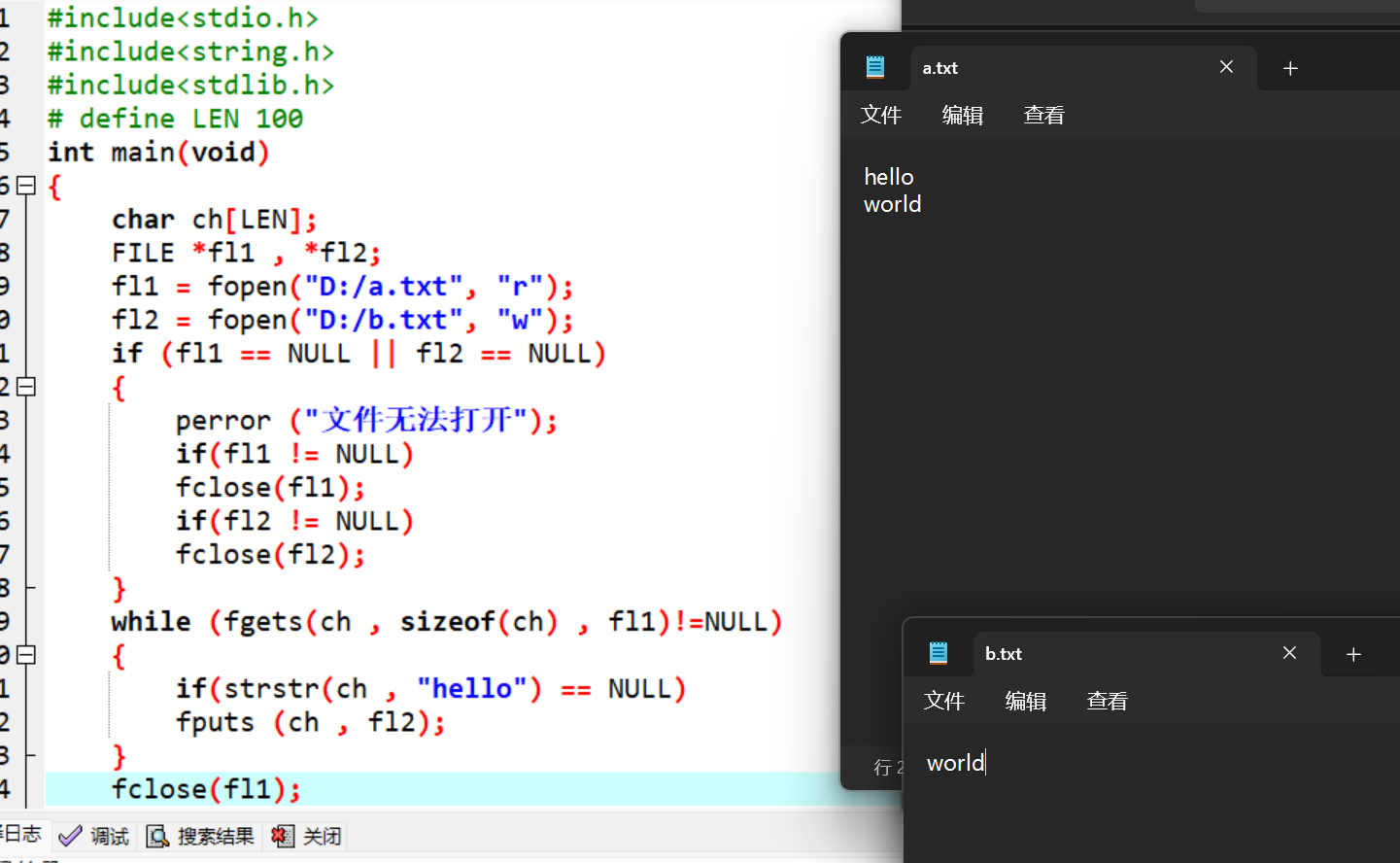Click the while fgets loop line
Viewport: 1400px width, 863px height.
click(x=447, y=621)
